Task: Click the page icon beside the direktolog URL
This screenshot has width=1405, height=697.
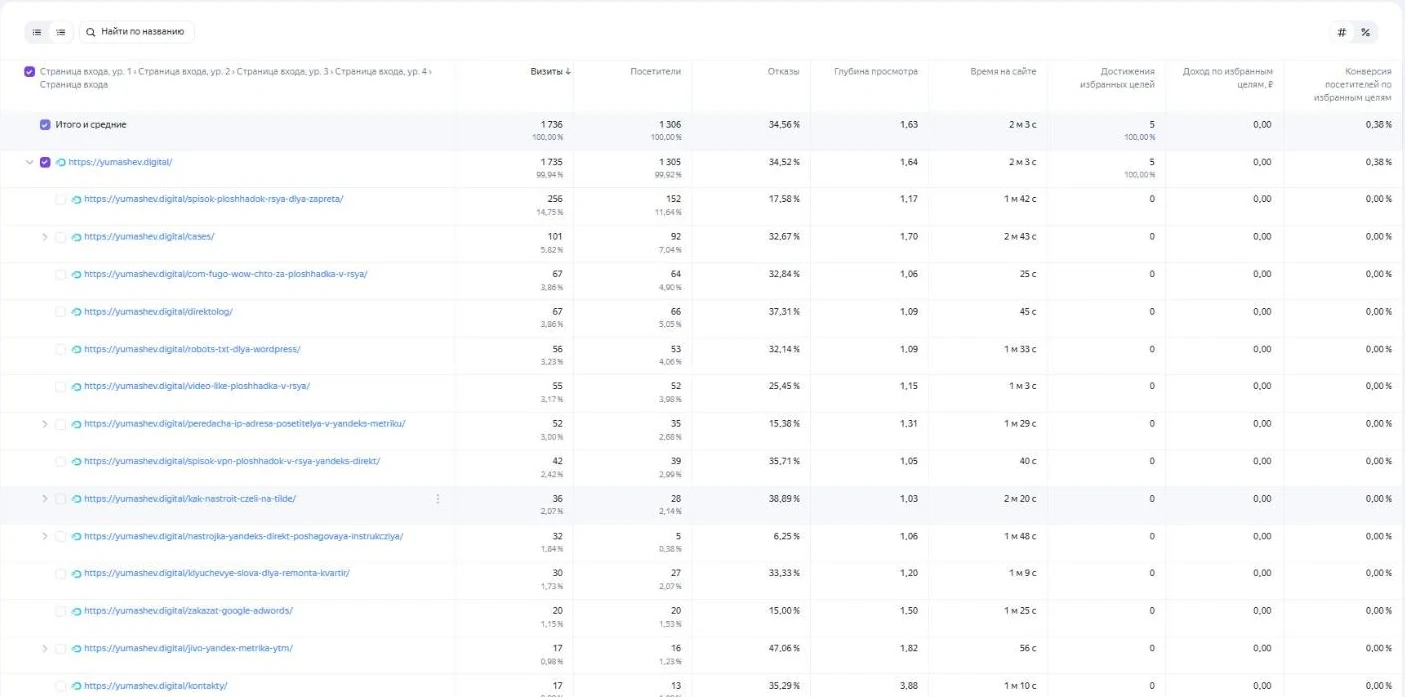Action: tap(77, 312)
